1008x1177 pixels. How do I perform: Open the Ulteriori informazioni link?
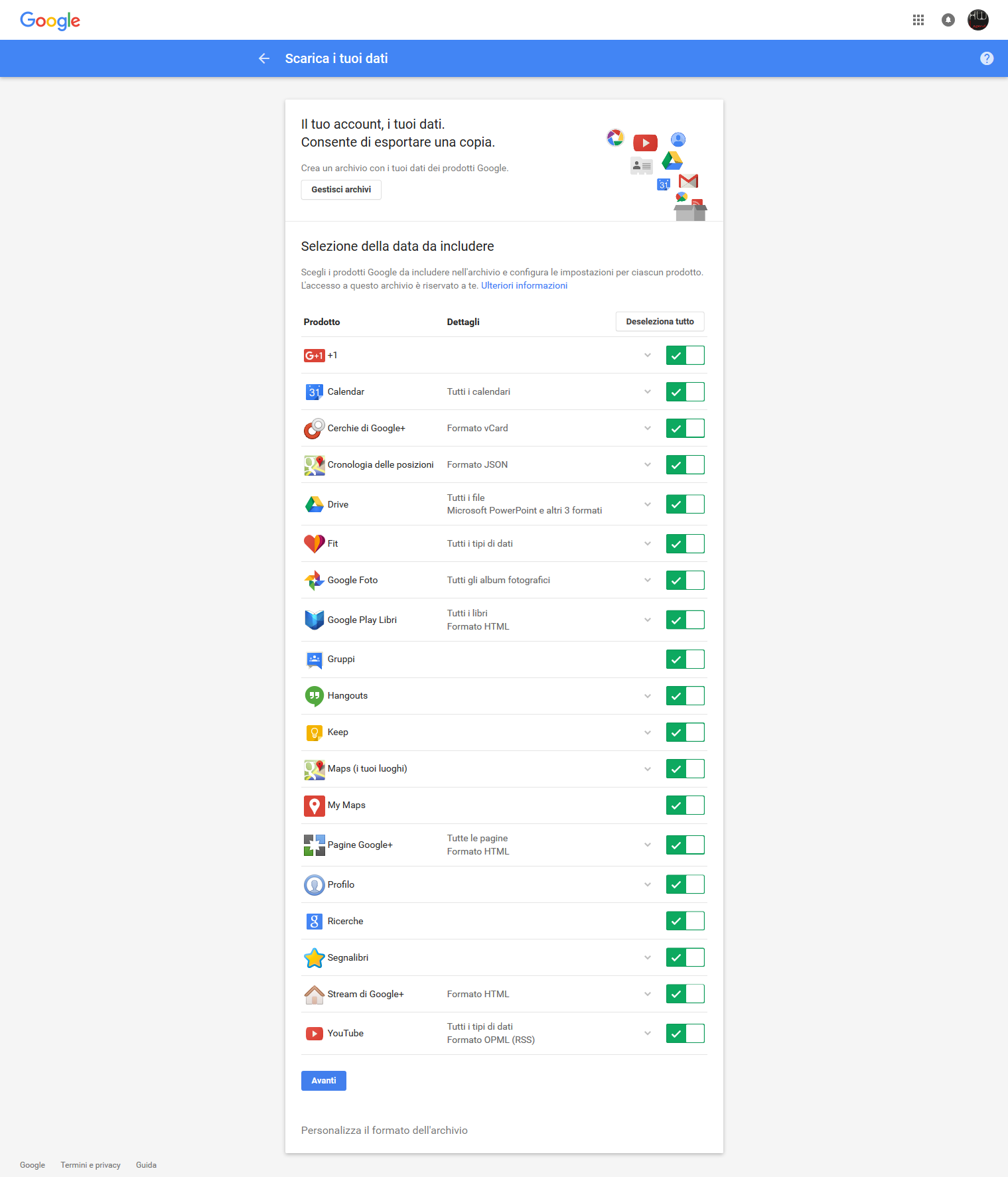524,286
